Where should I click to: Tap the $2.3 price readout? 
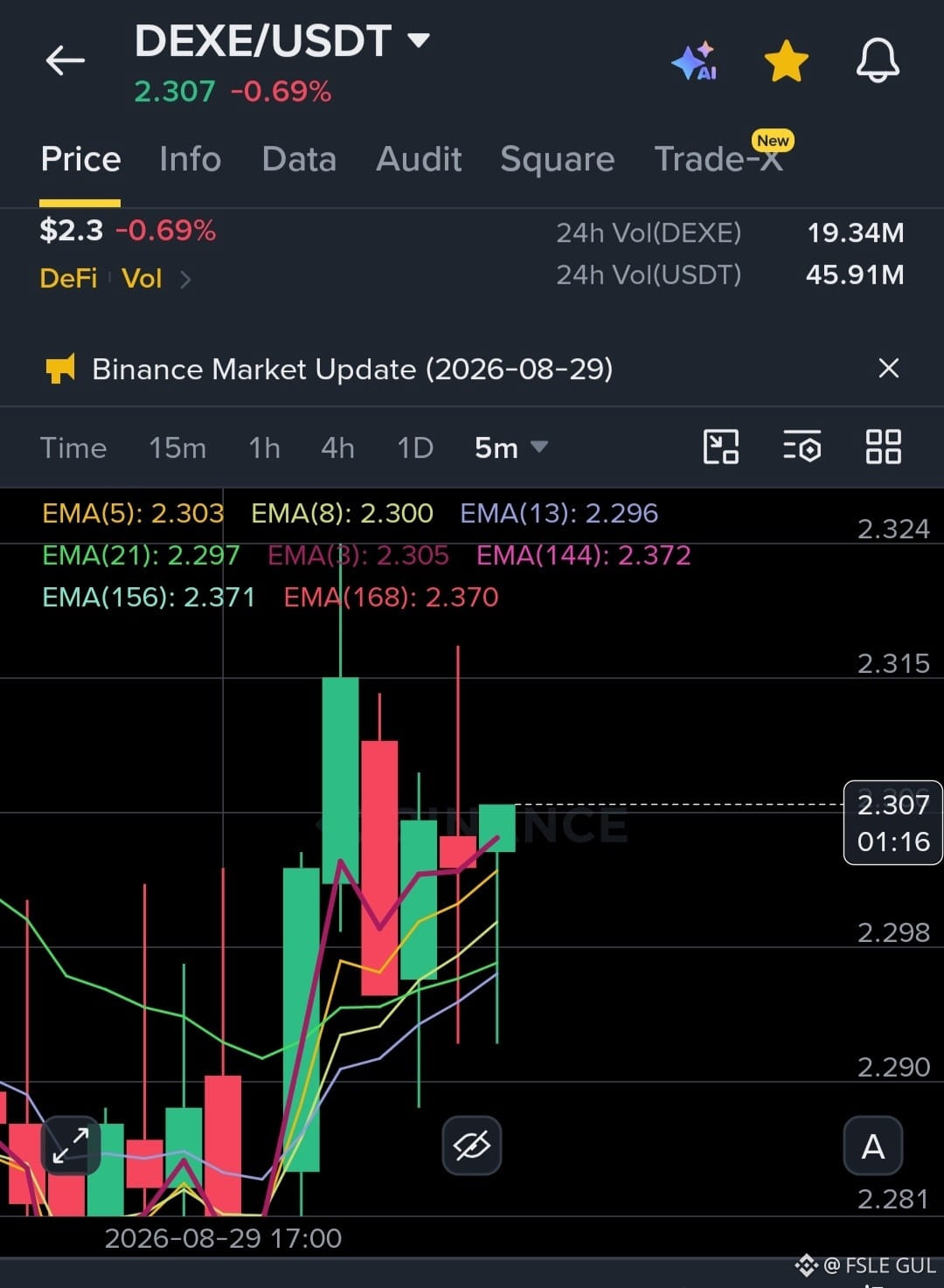(71, 231)
